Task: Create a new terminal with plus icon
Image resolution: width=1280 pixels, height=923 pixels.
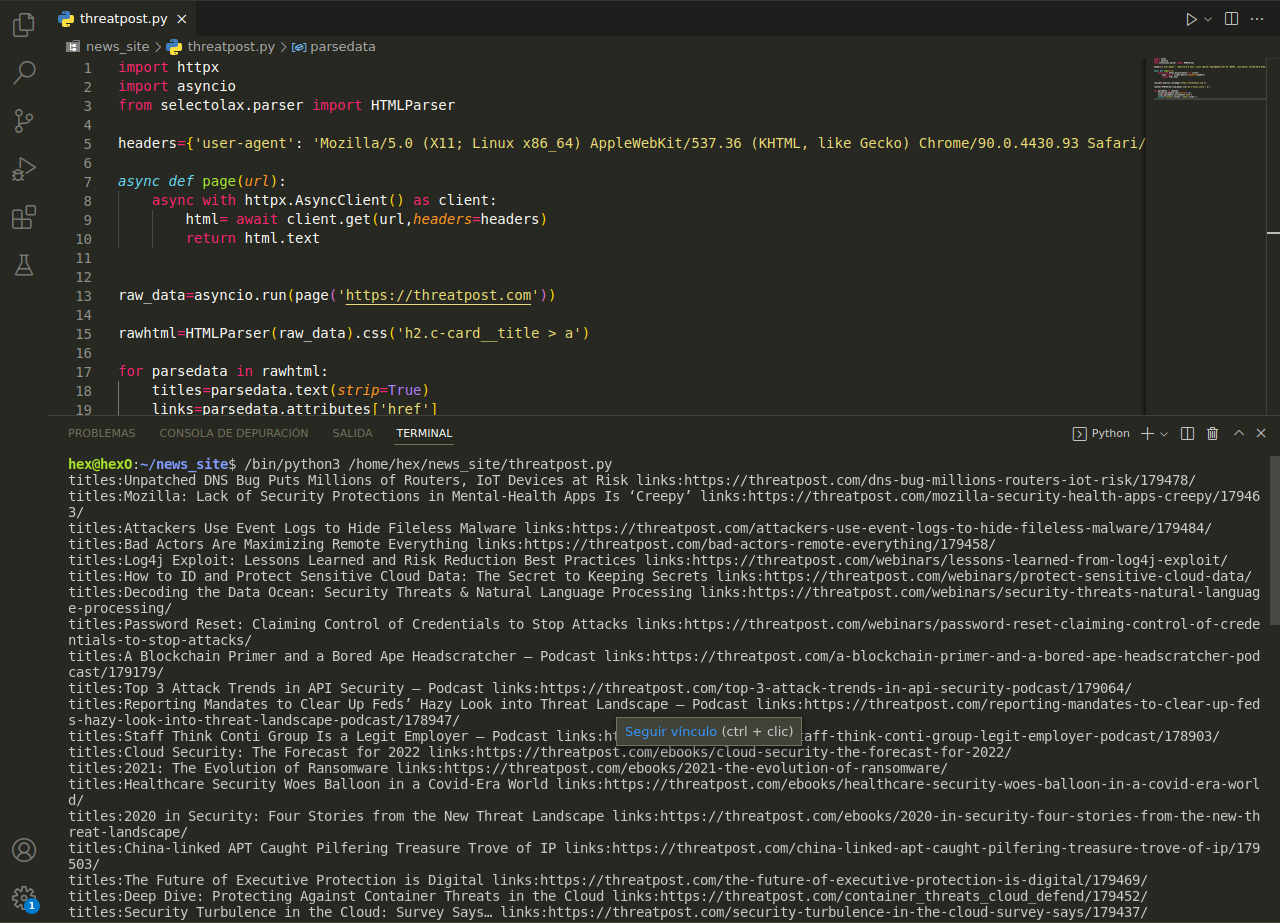Action: (x=1147, y=433)
